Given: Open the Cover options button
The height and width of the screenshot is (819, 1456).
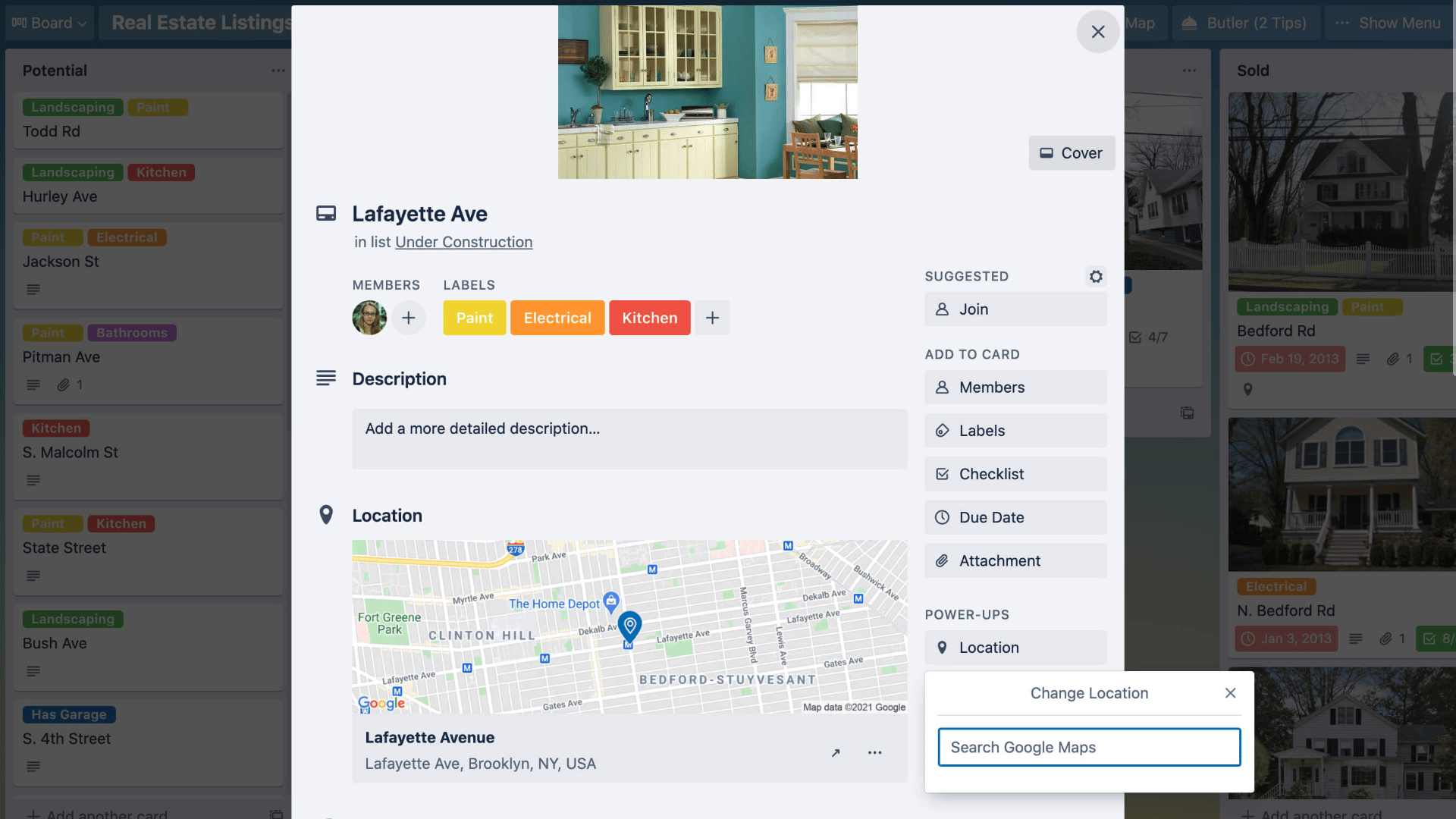Looking at the screenshot, I should click(1071, 153).
